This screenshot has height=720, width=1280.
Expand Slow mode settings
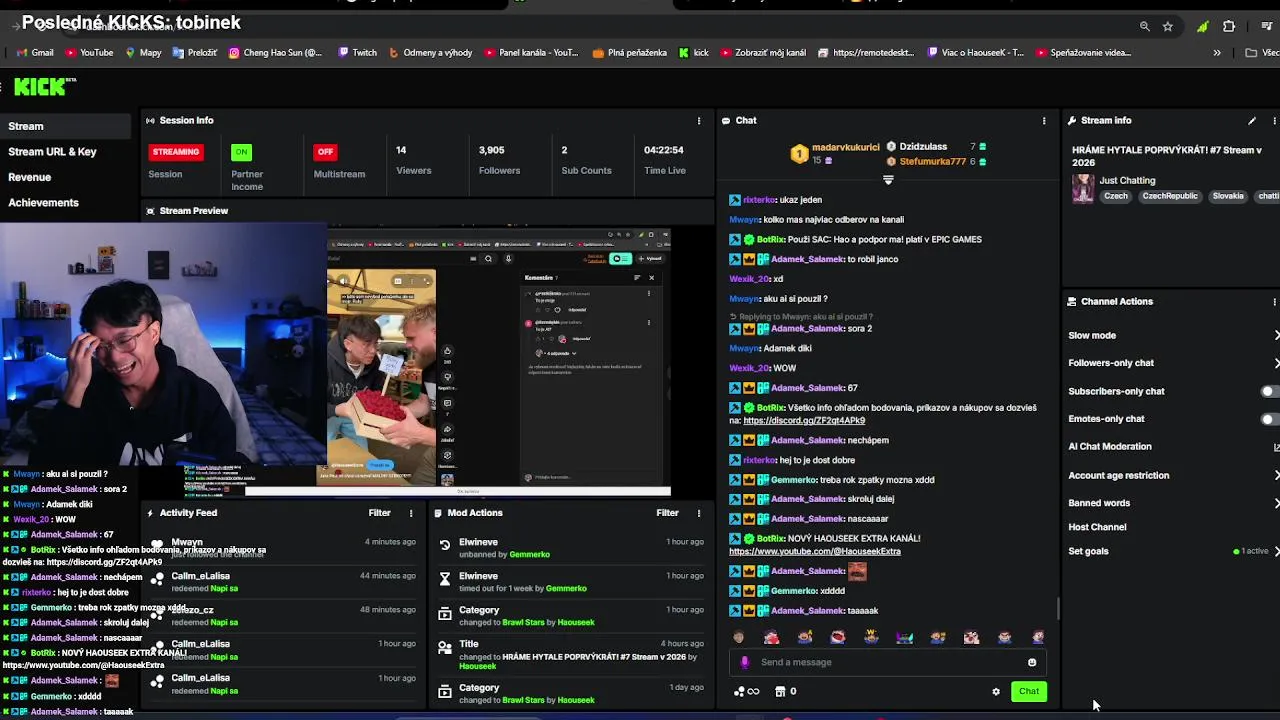pos(1276,336)
